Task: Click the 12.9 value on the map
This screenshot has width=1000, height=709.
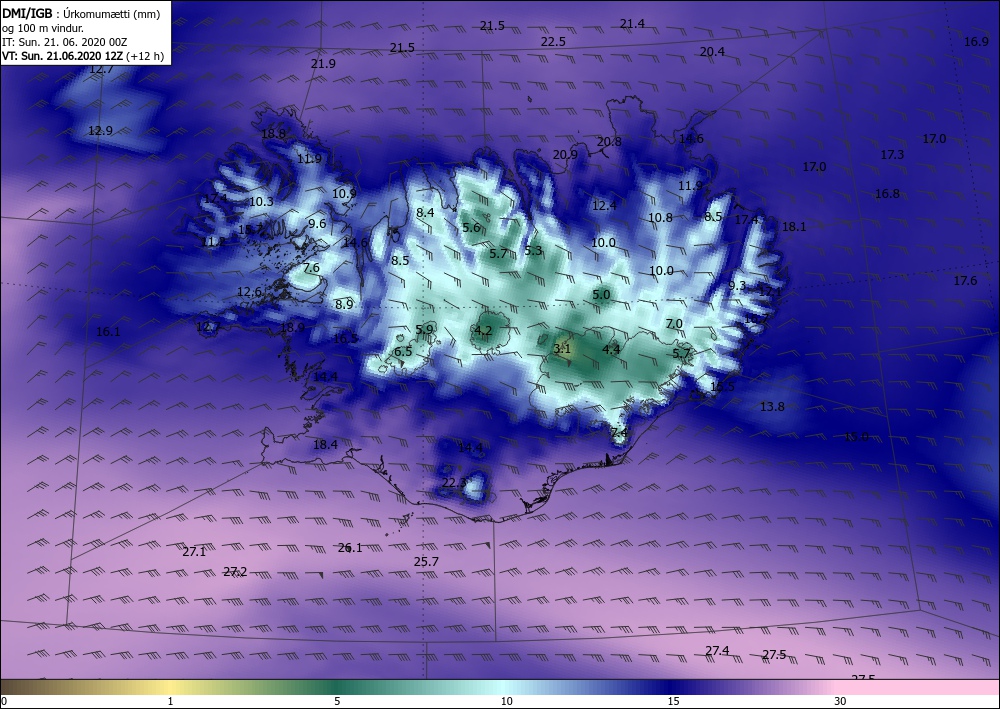Action: point(100,131)
